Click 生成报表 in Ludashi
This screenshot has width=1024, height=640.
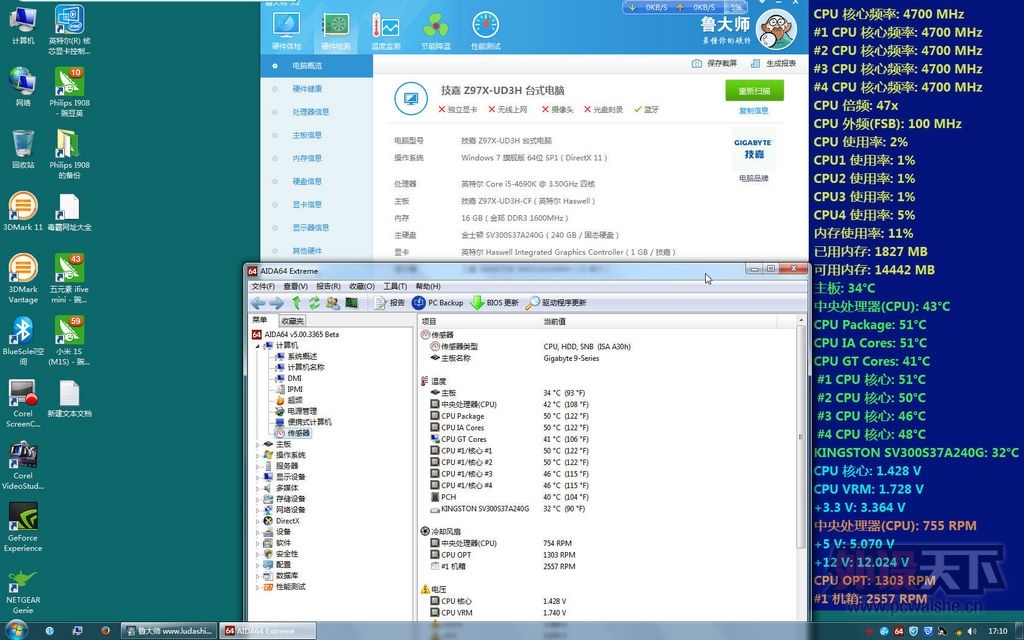coord(774,63)
